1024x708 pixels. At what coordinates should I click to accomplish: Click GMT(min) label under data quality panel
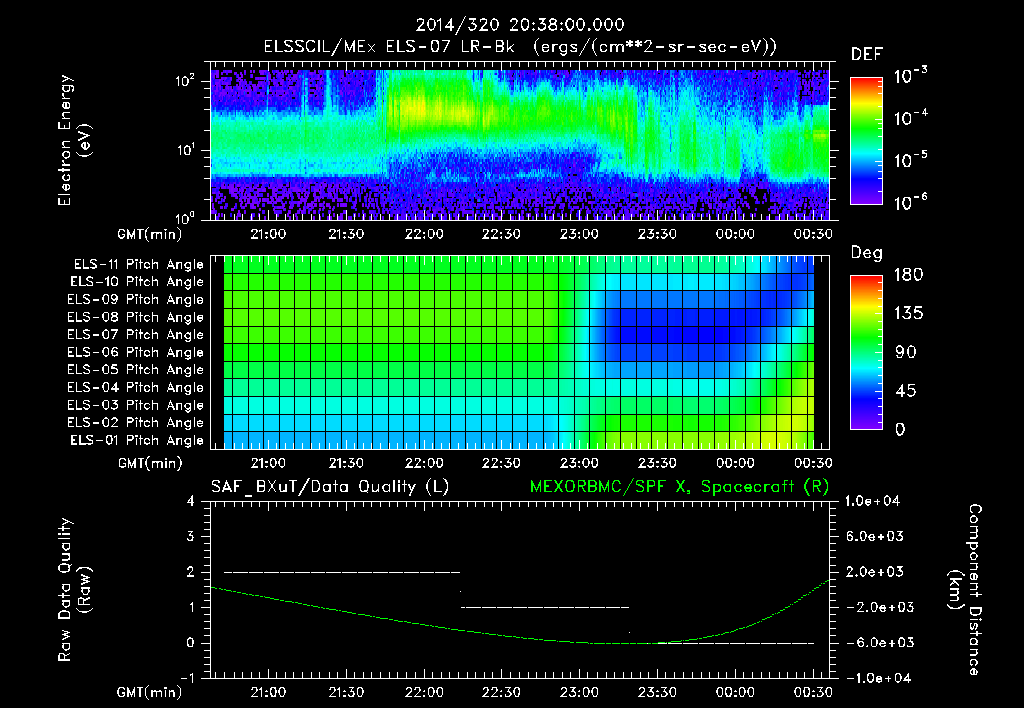[150, 692]
